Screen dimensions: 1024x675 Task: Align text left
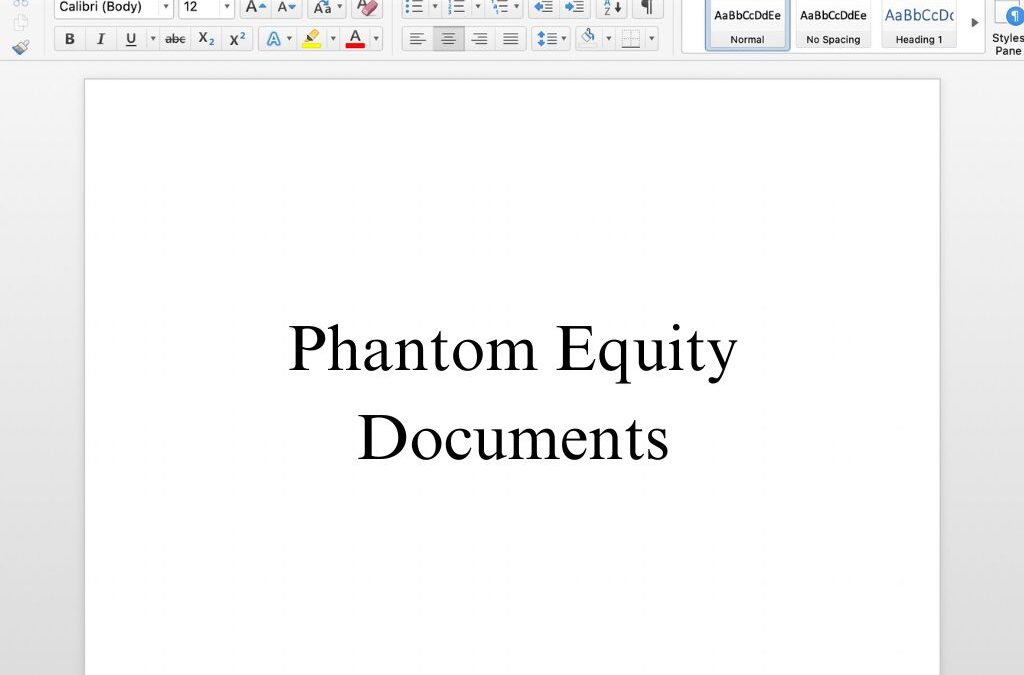point(417,39)
